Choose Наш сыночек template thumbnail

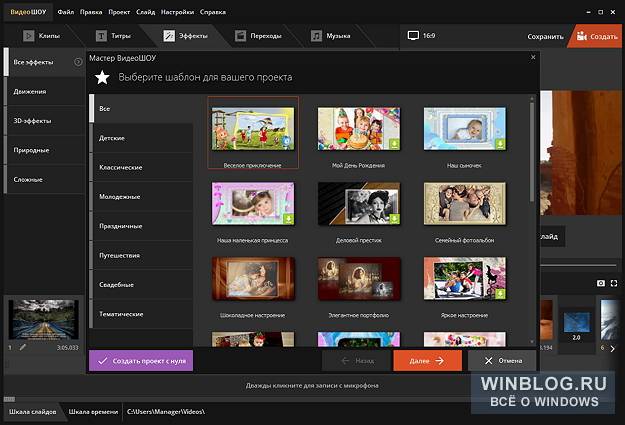(465, 128)
